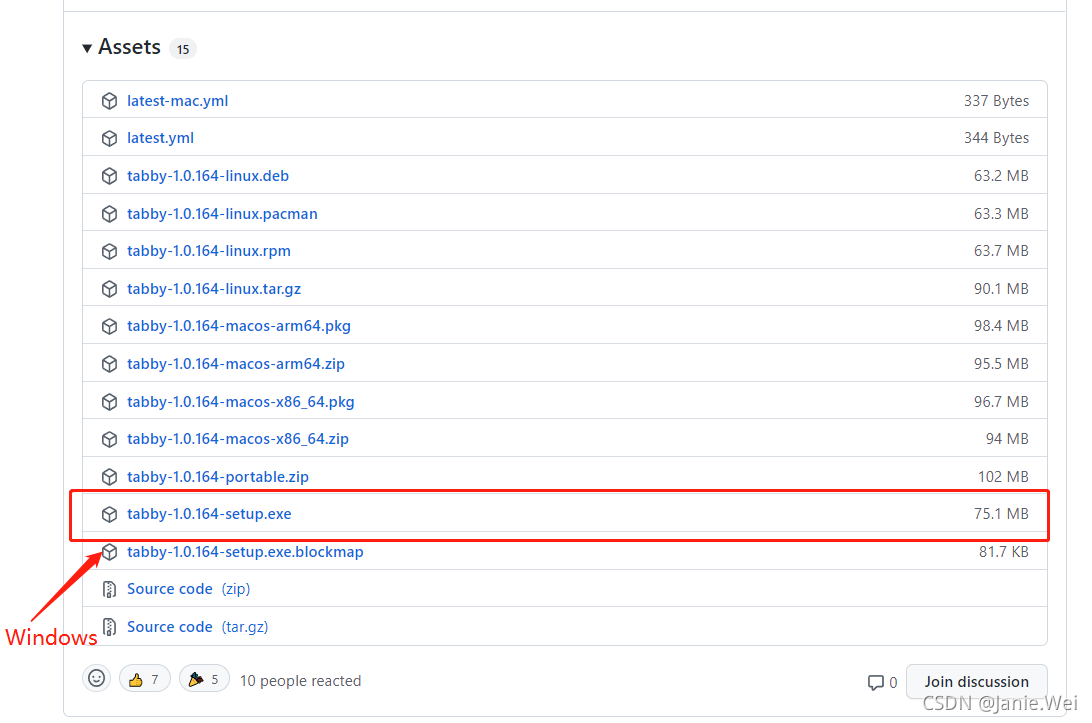Click the Assets heading
1092x723 pixels.
tap(130, 47)
